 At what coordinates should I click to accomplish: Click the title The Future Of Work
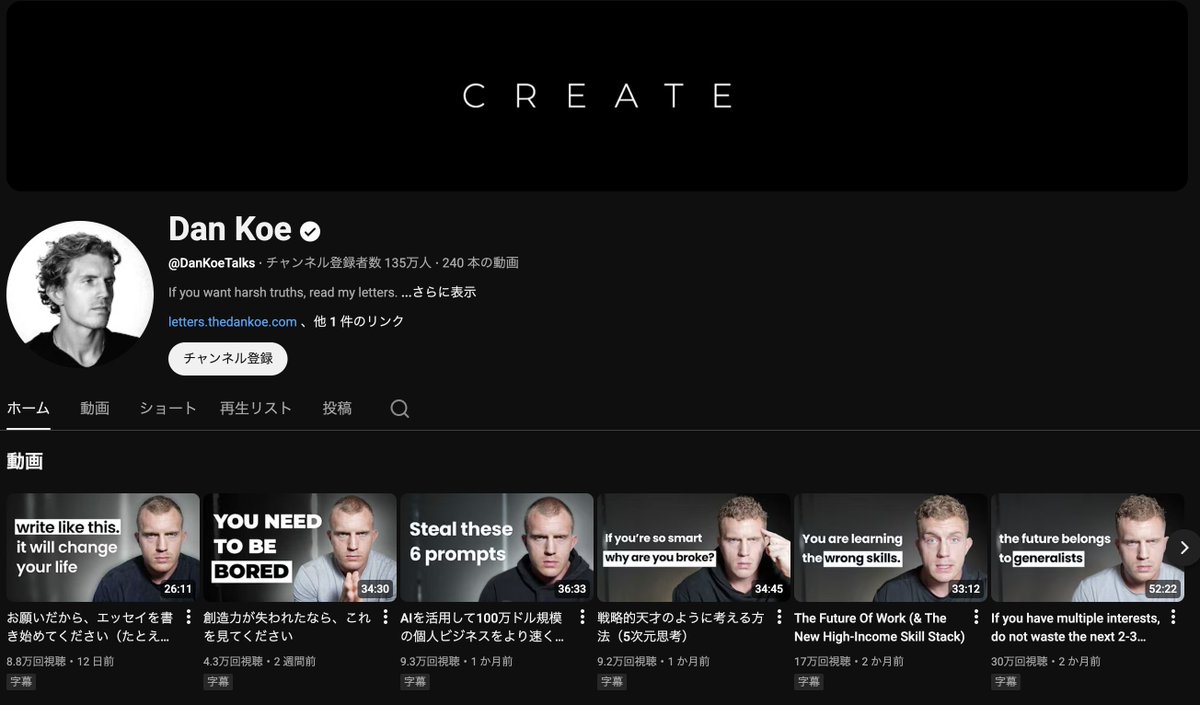coord(880,627)
